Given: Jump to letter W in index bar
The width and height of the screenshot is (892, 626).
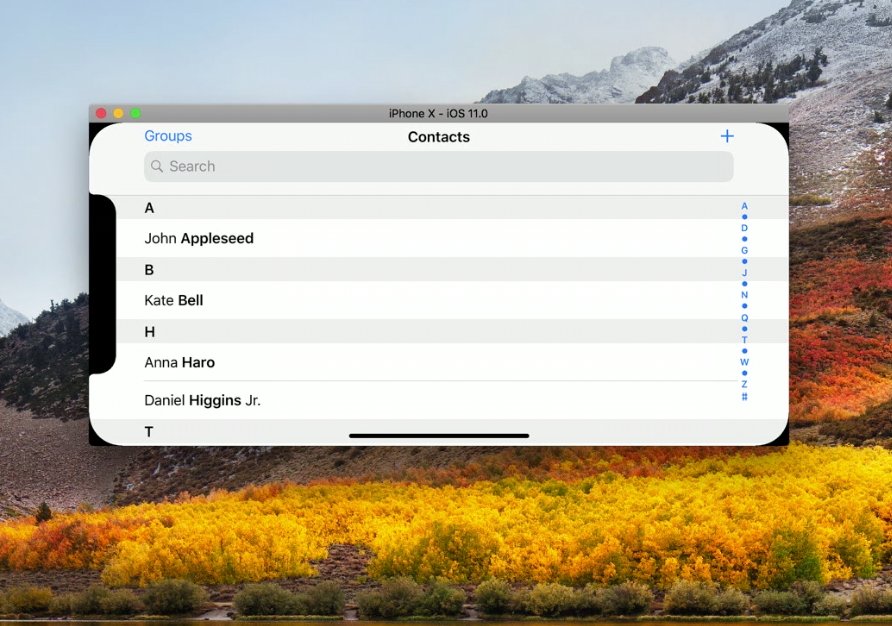Looking at the screenshot, I should click(x=744, y=362).
